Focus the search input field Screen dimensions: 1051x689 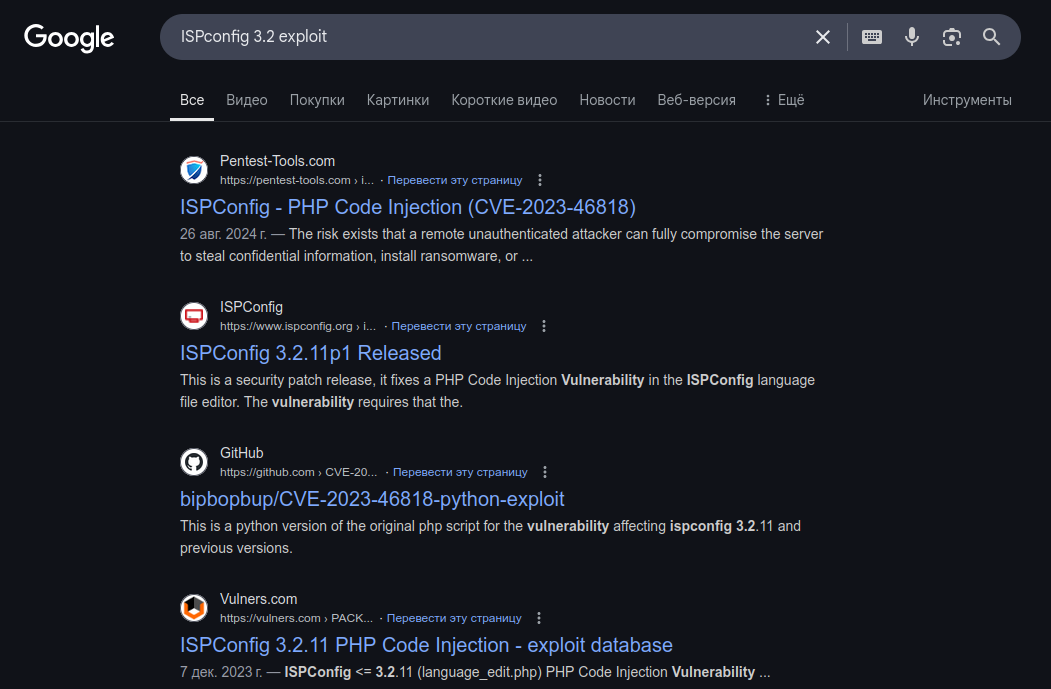pyautogui.click(x=489, y=37)
